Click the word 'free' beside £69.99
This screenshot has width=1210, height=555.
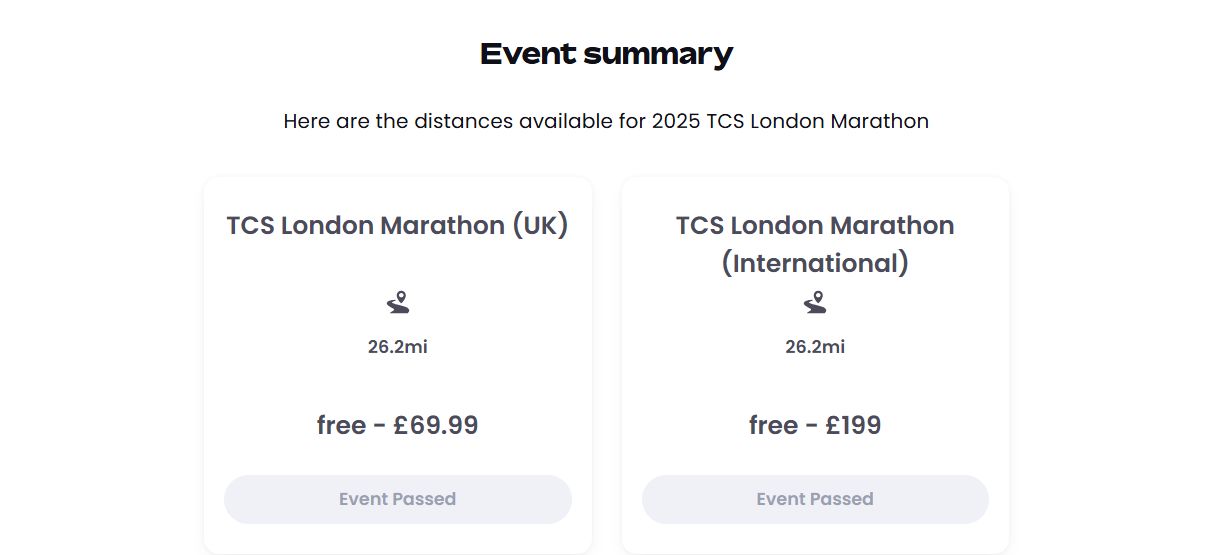click(341, 425)
